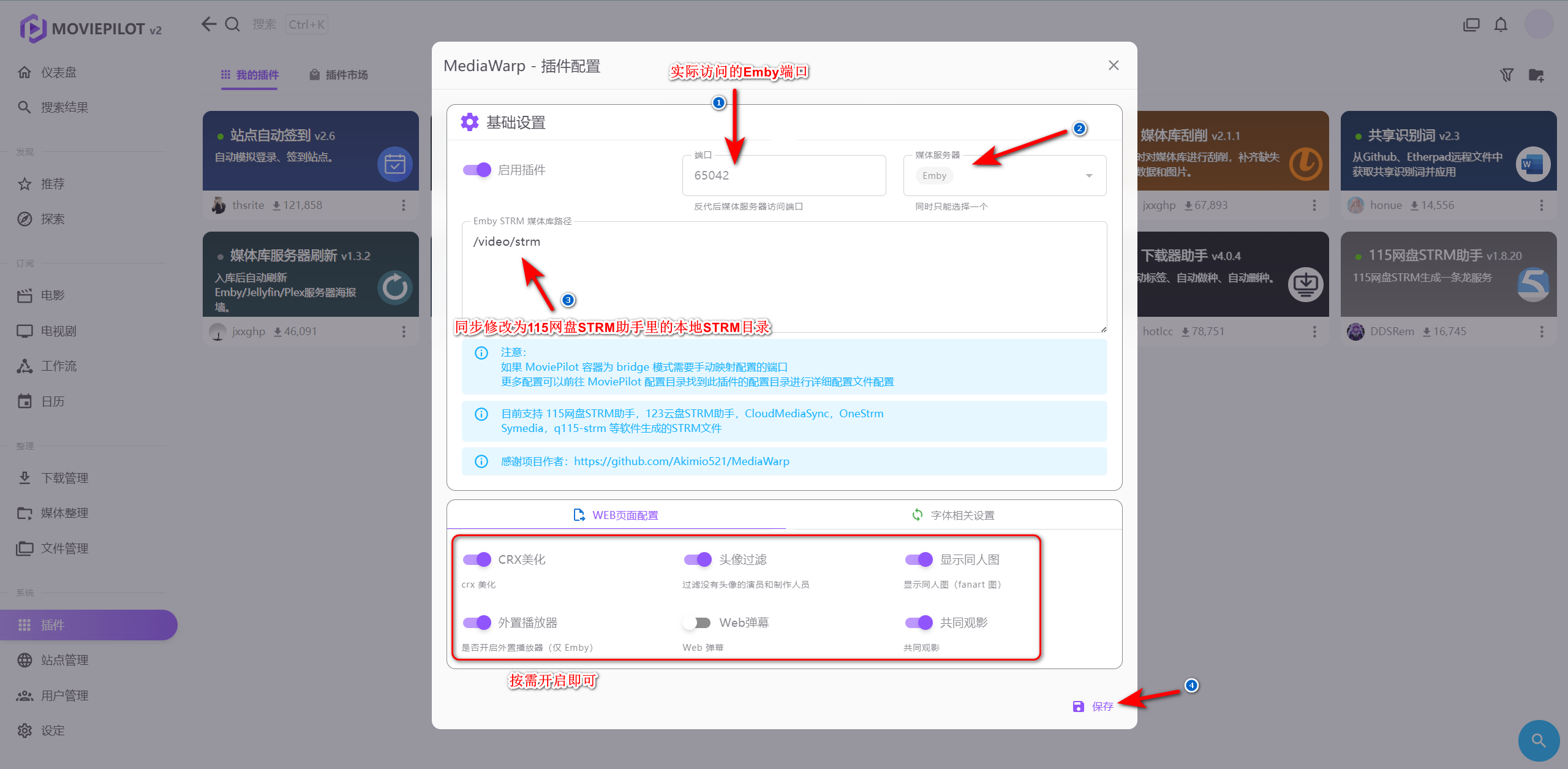Toggle 共同观影 switch

[x=919, y=623]
